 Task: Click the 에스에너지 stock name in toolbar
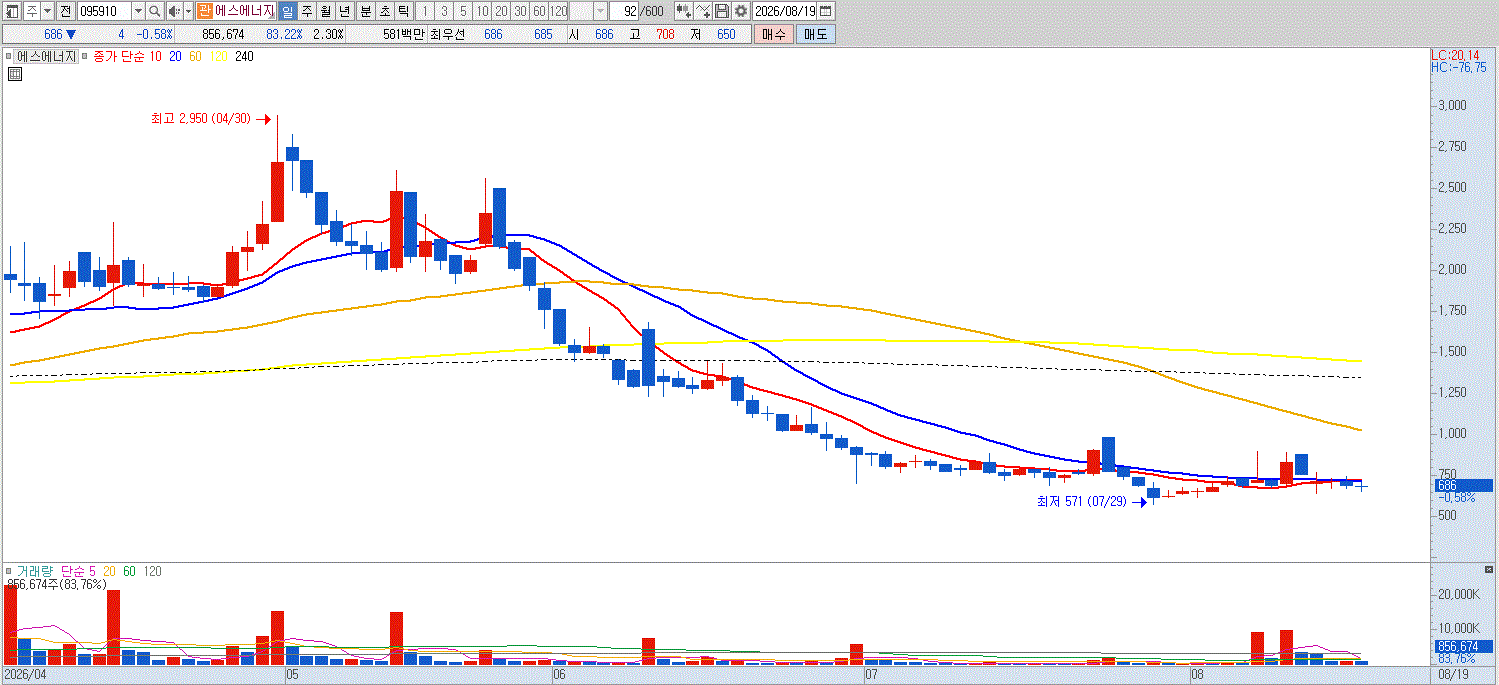(244, 11)
